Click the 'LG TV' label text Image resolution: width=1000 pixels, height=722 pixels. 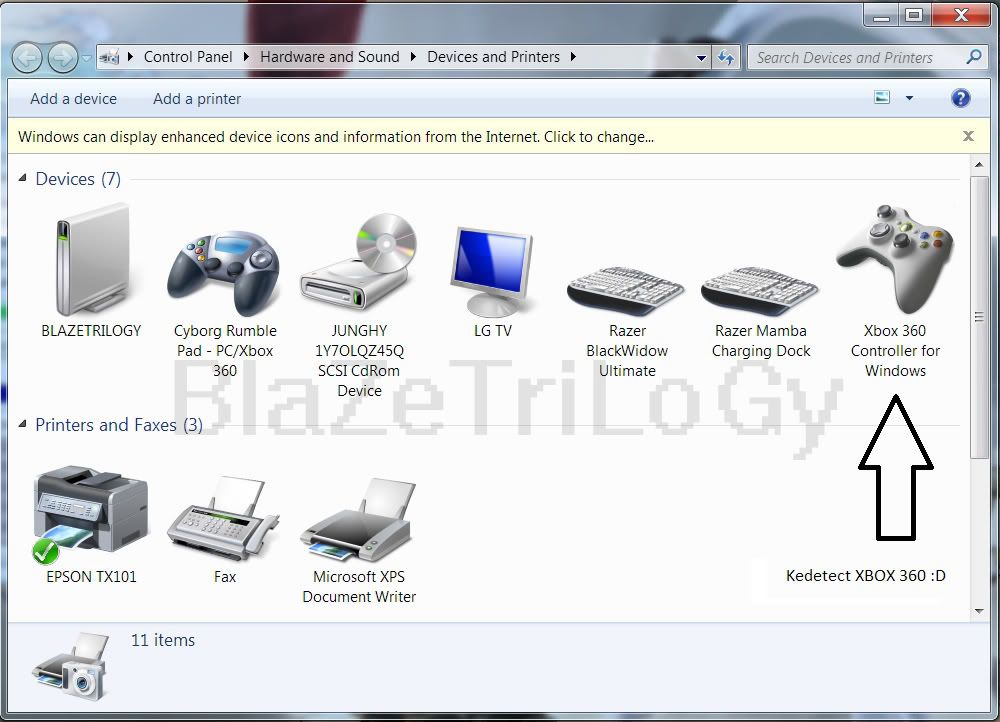pos(492,330)
